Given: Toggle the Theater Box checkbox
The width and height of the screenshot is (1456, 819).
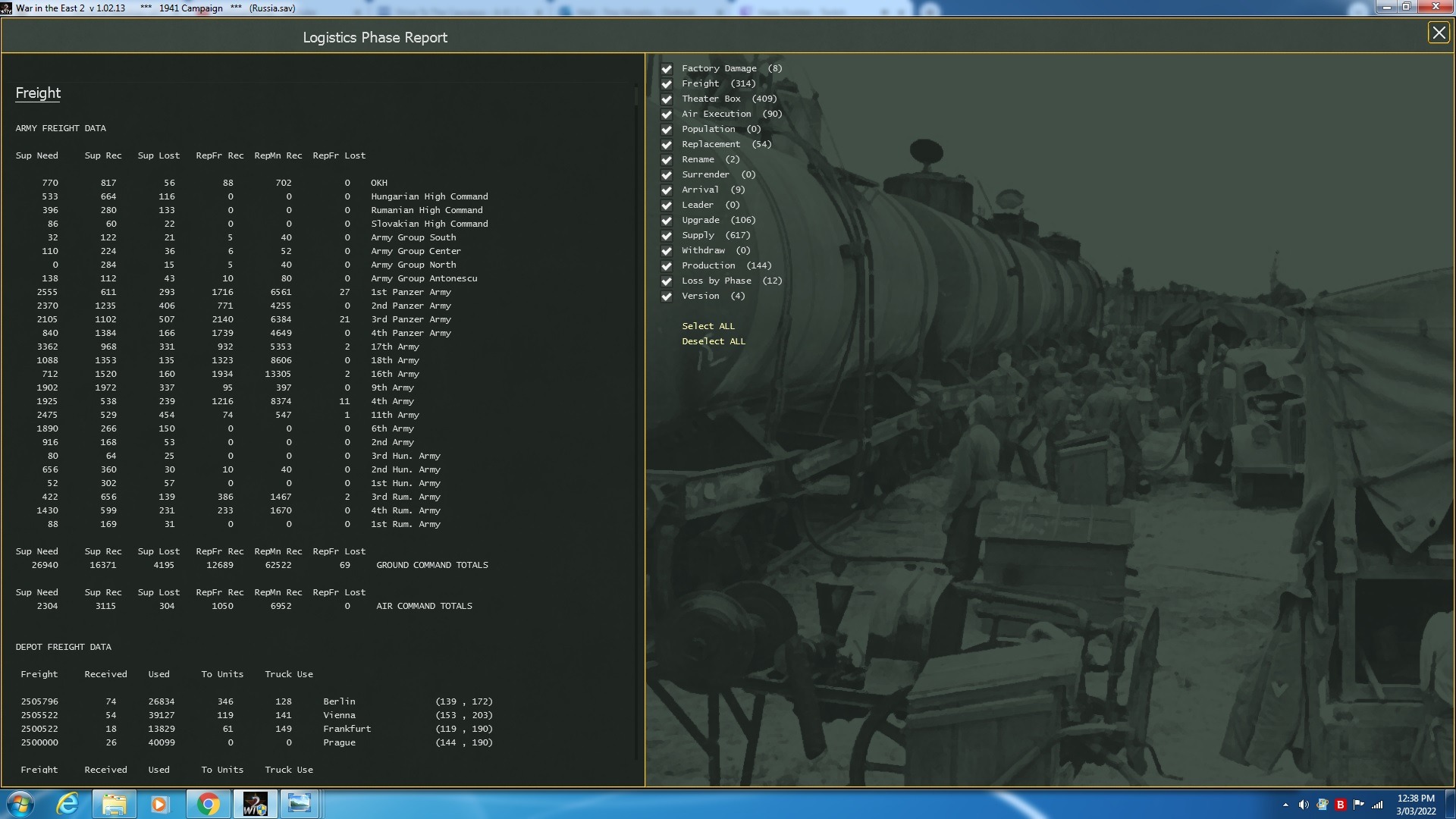Looking at the screenshot, I should click(667, 99).
